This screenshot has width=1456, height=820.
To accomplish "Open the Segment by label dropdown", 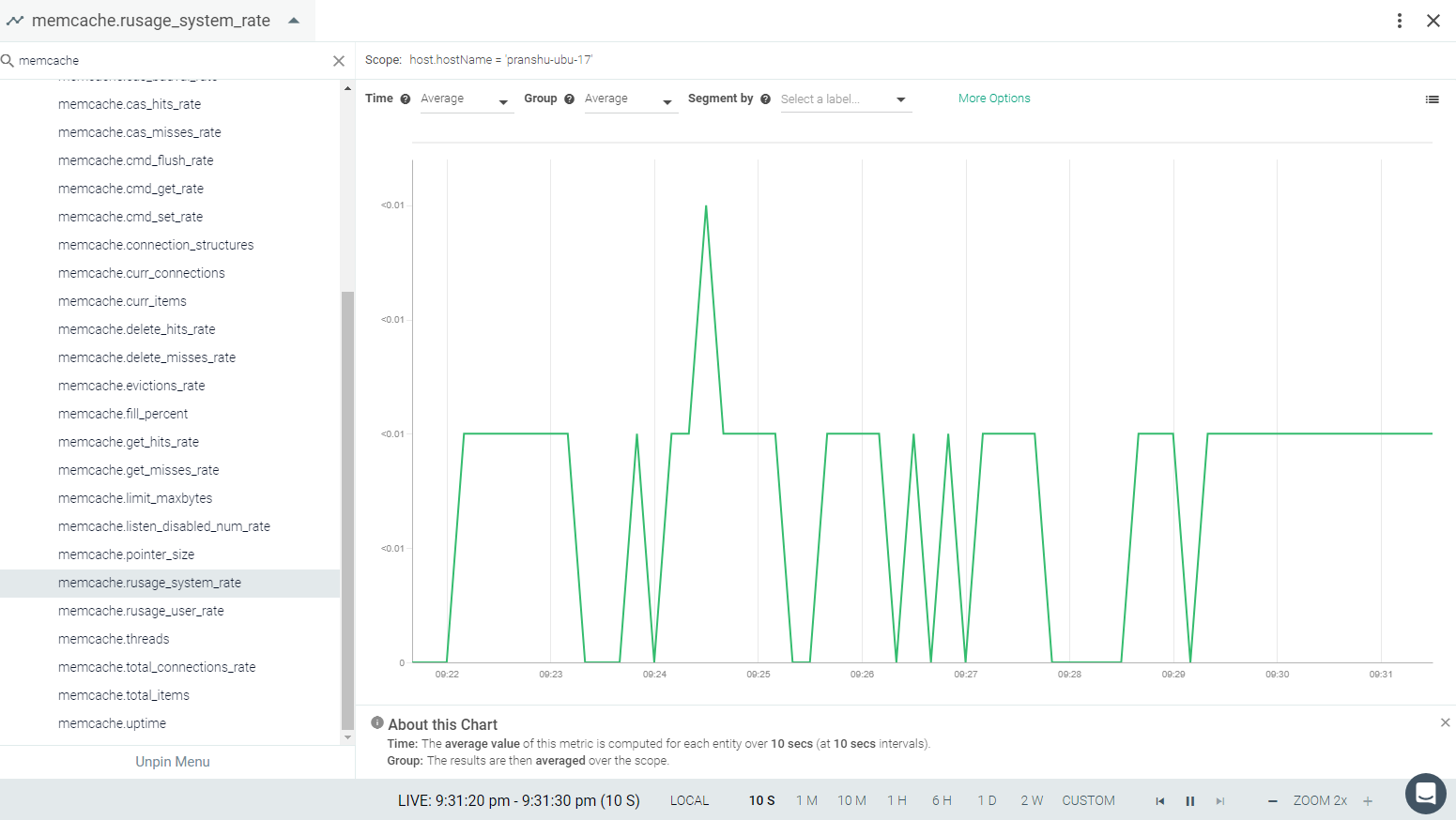I will [845, 99].
